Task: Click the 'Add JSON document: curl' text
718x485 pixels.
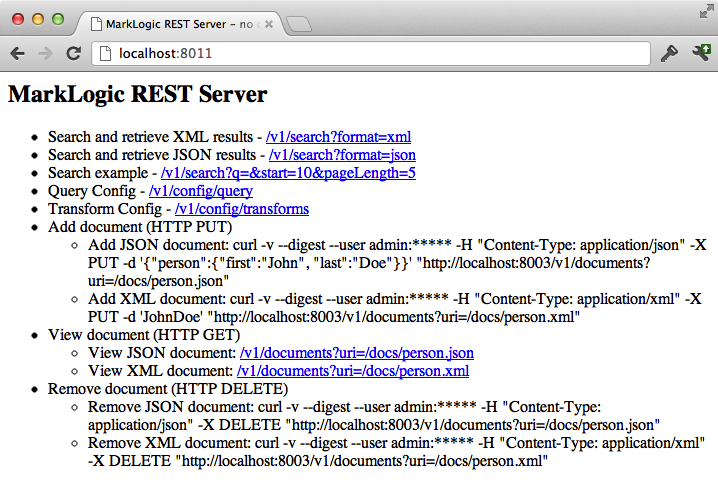Action: coord(173,245)
